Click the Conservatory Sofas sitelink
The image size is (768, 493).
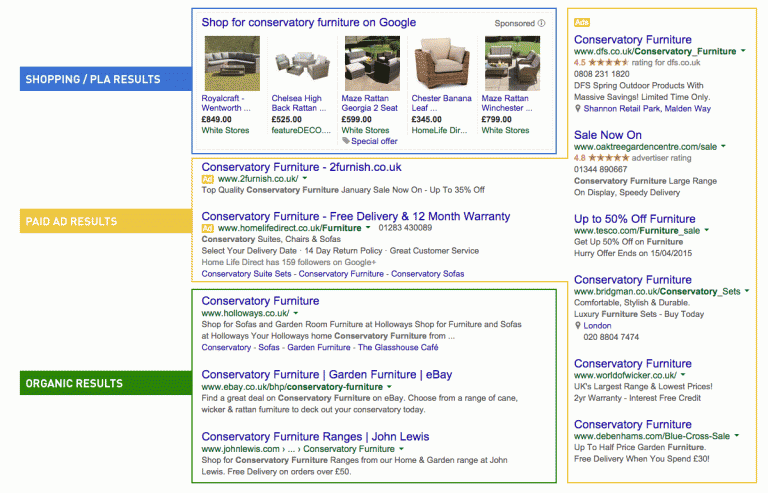pos(427,274)
